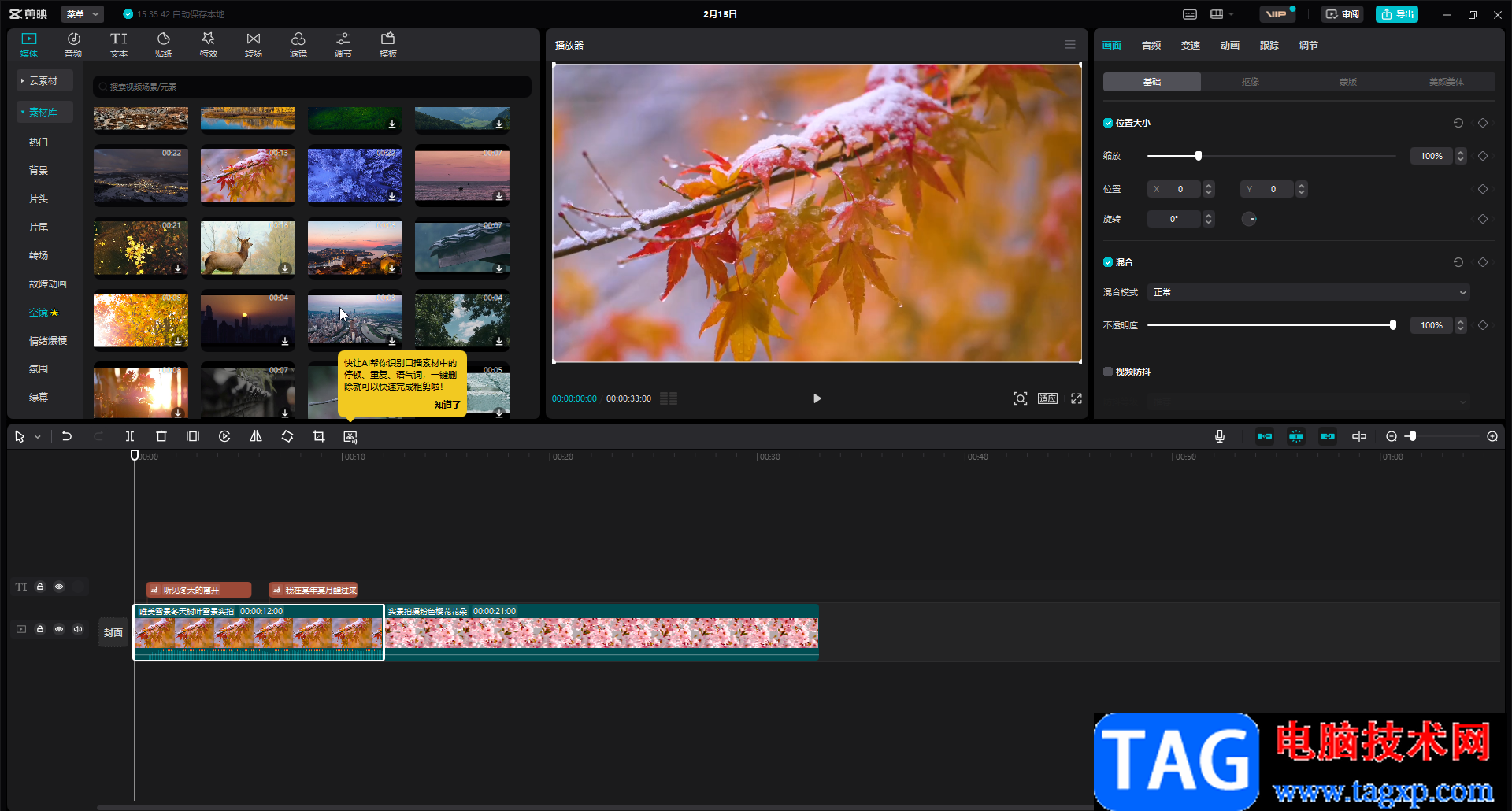Toggle the 混合 blend checkbox

[1108, 262]
